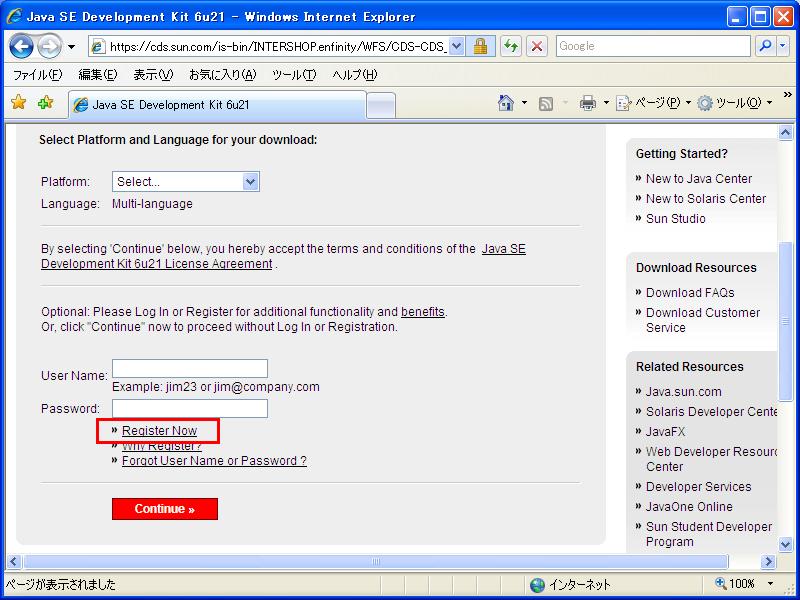Click the vertical scrollbar thumb
The image size is (800, 600).
[785, 321]
